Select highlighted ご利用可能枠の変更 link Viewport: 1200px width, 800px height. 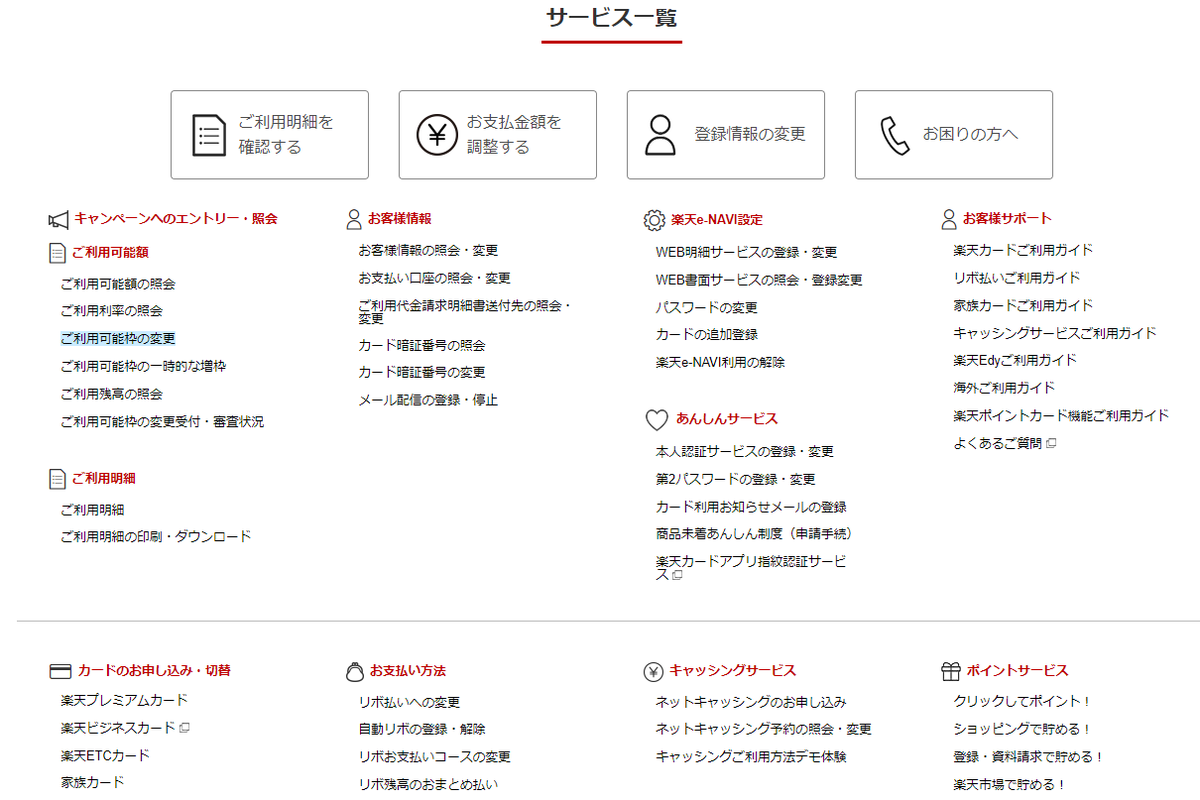click(x=118, y=339)
